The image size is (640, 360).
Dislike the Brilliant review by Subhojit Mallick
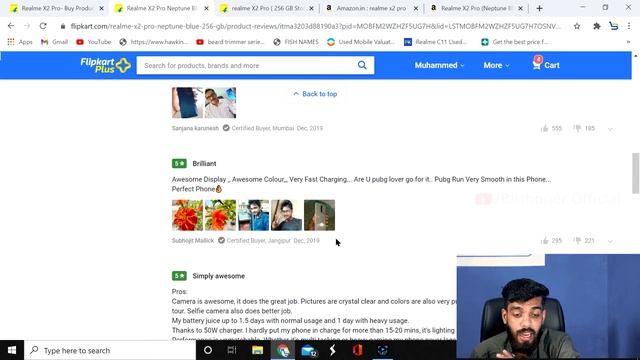[577, 241]
